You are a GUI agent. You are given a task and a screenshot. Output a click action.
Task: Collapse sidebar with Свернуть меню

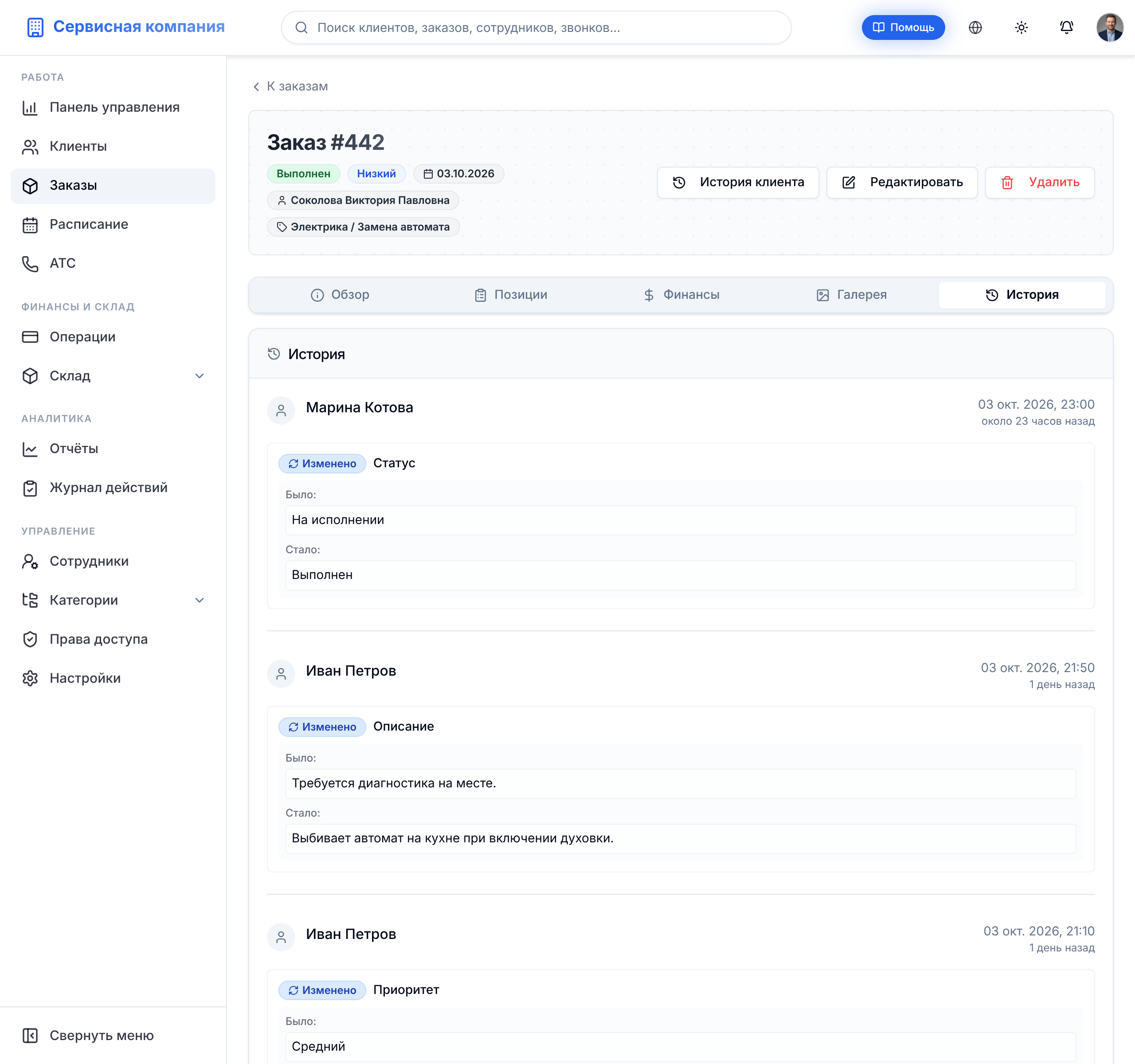point(113,1036)
